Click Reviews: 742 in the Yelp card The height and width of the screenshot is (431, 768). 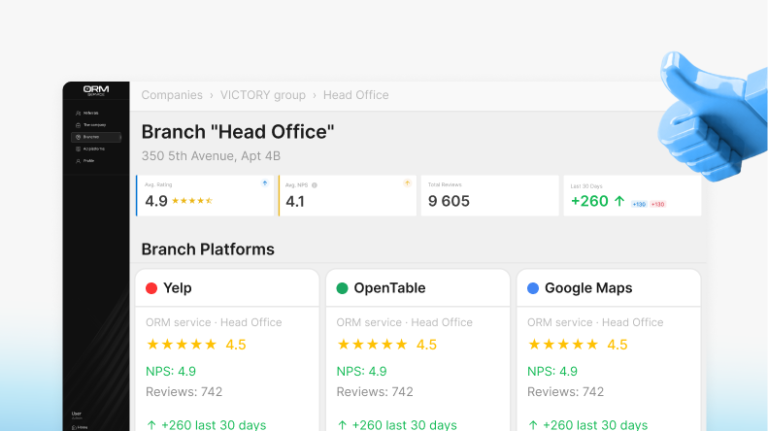184,392
